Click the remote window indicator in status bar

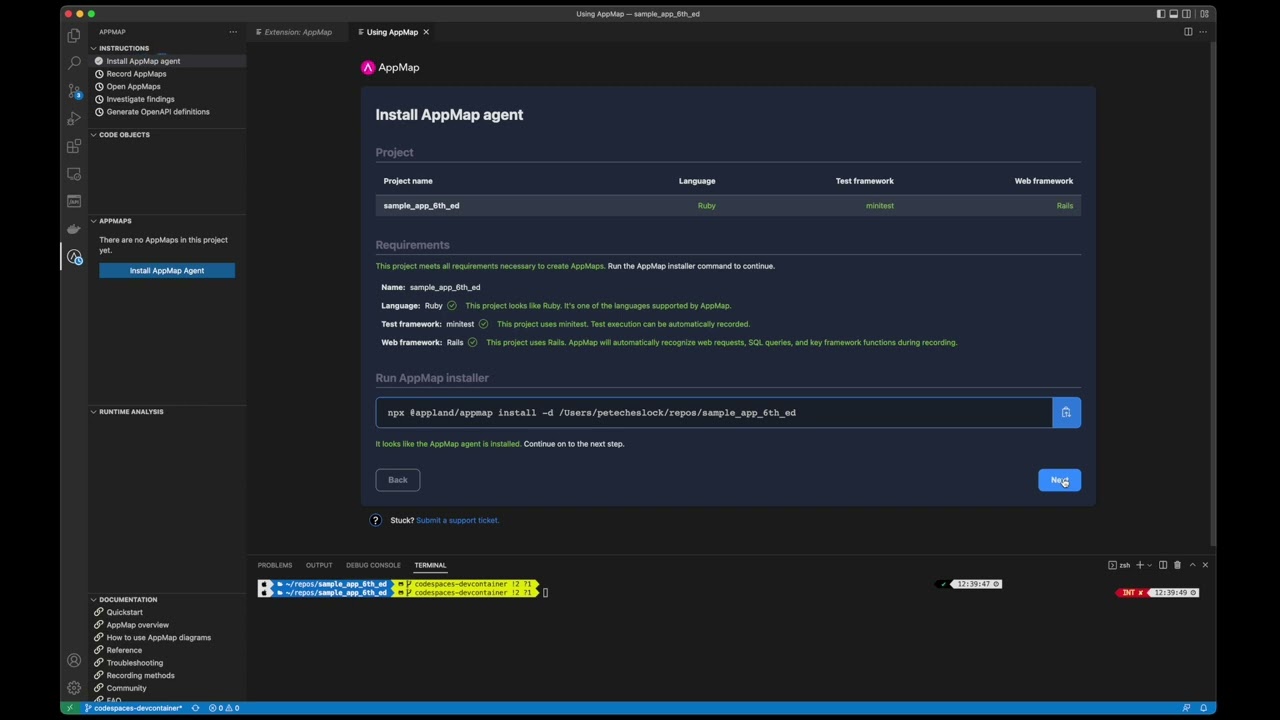click(69, 708)
